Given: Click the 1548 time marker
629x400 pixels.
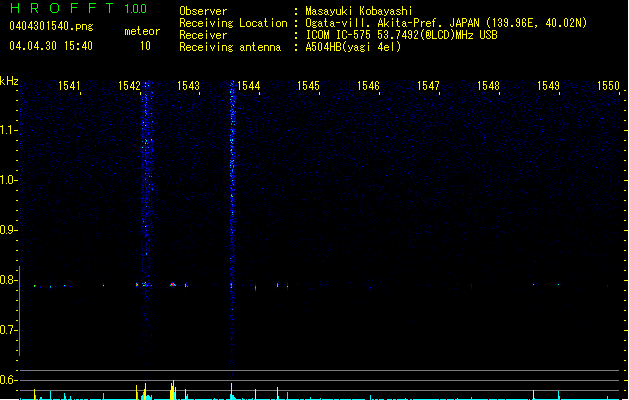Looking at the screenshot, I should 488,86.
